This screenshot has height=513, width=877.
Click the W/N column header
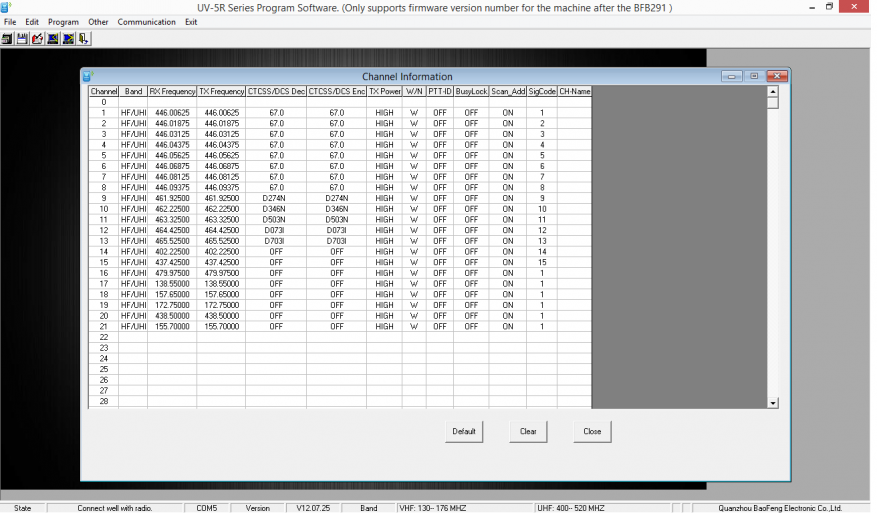click(x=414, y=91)
